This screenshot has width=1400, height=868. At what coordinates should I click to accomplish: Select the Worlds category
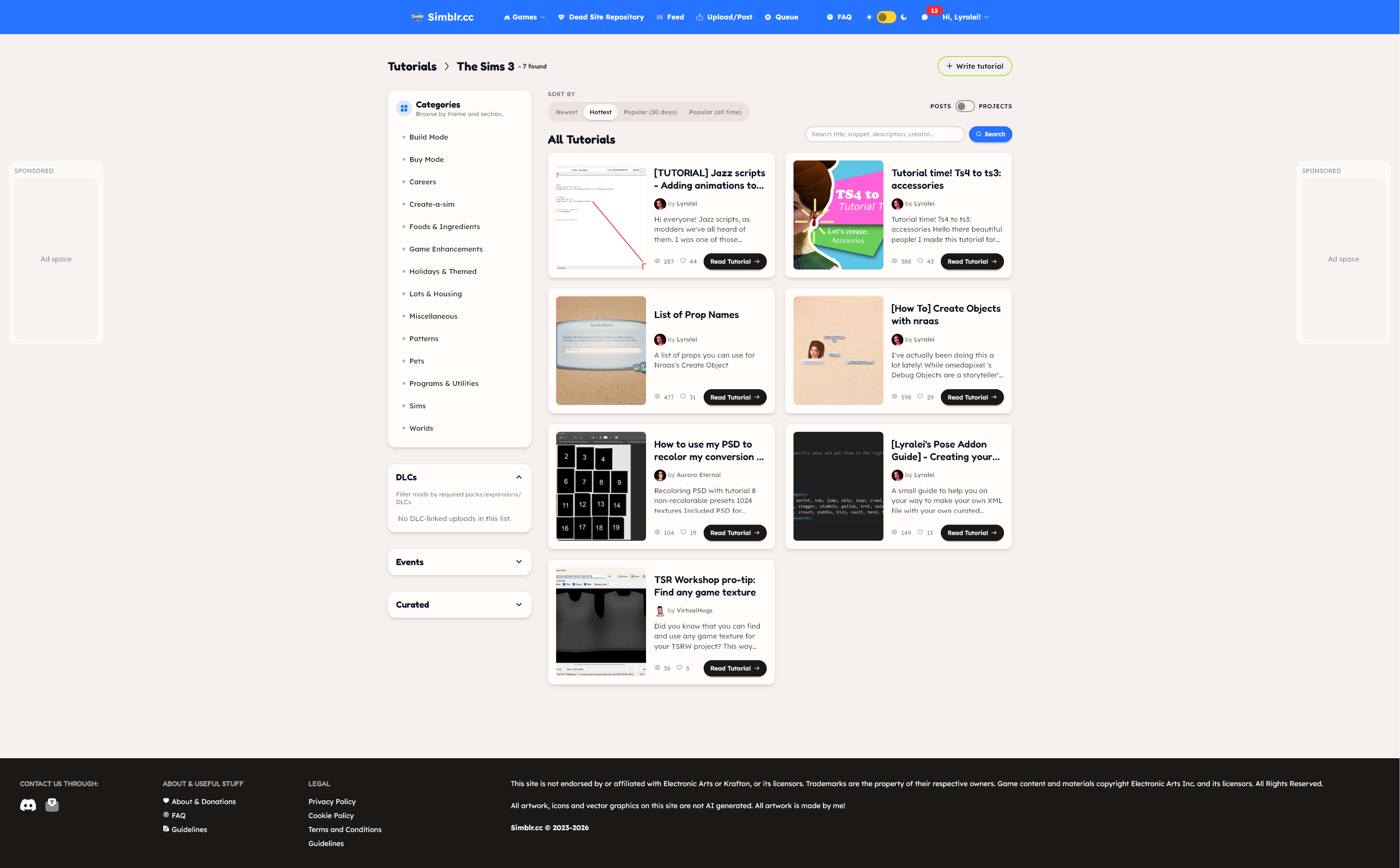(x=421, y=428)
